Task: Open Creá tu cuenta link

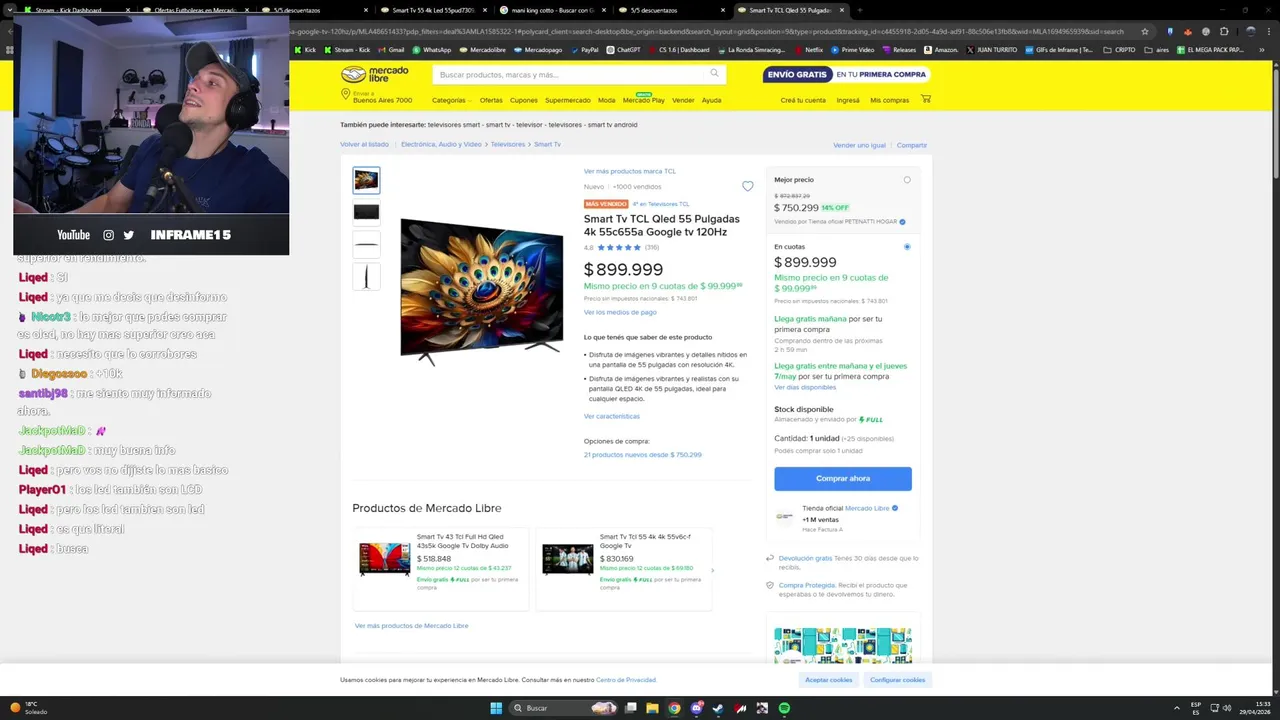Action: click(x=803, y=100)
